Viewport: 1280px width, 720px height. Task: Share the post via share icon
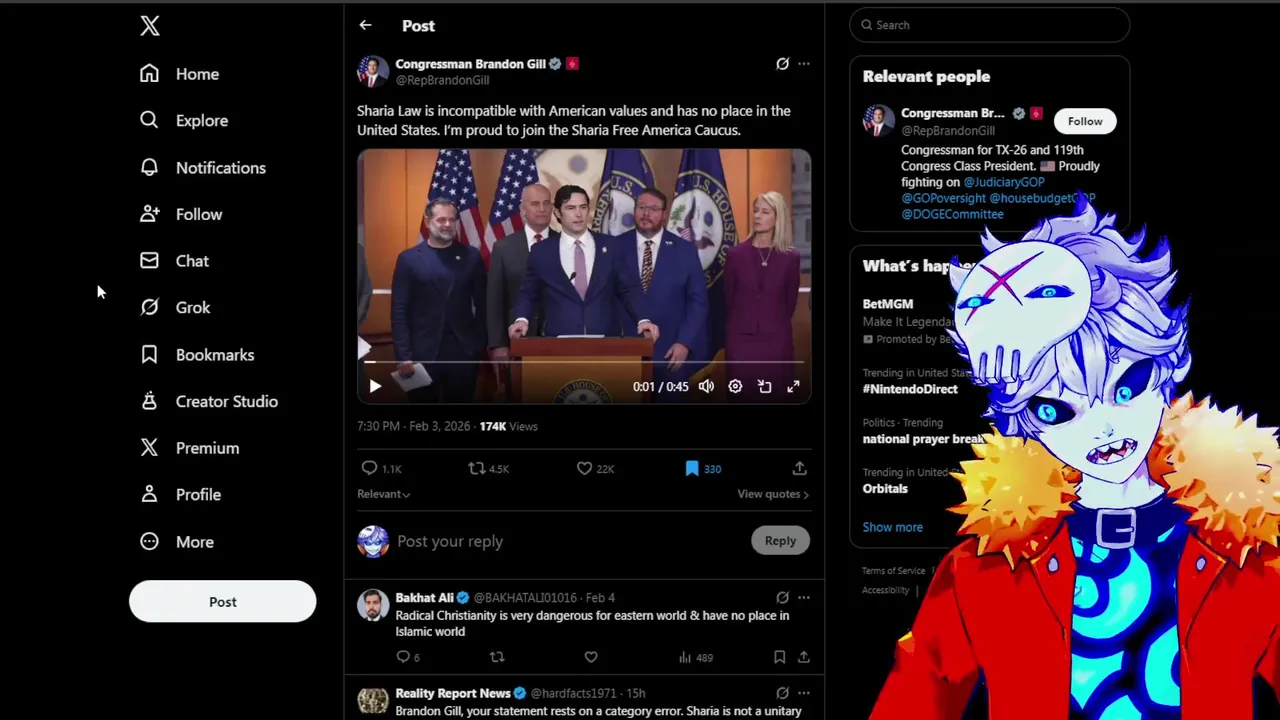(x=799, y=468)
